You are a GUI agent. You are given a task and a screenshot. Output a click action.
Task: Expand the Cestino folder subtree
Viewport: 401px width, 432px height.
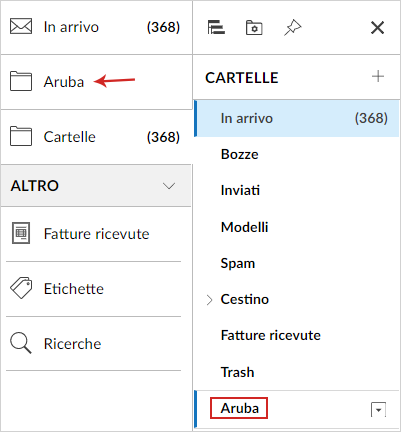coord(209,300)
